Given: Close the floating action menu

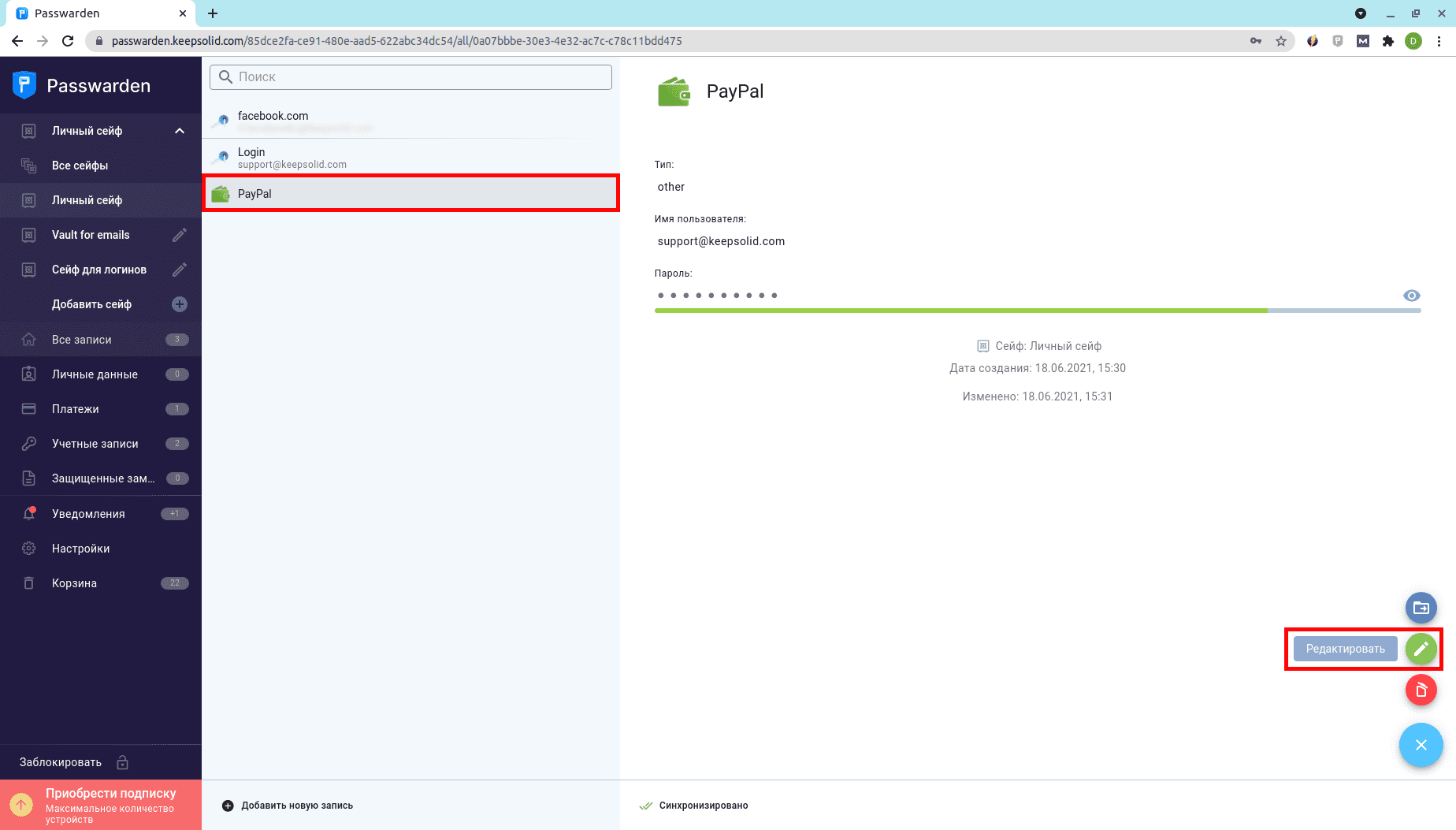Looking at the screenshot, I should [x=1421, y=745].
